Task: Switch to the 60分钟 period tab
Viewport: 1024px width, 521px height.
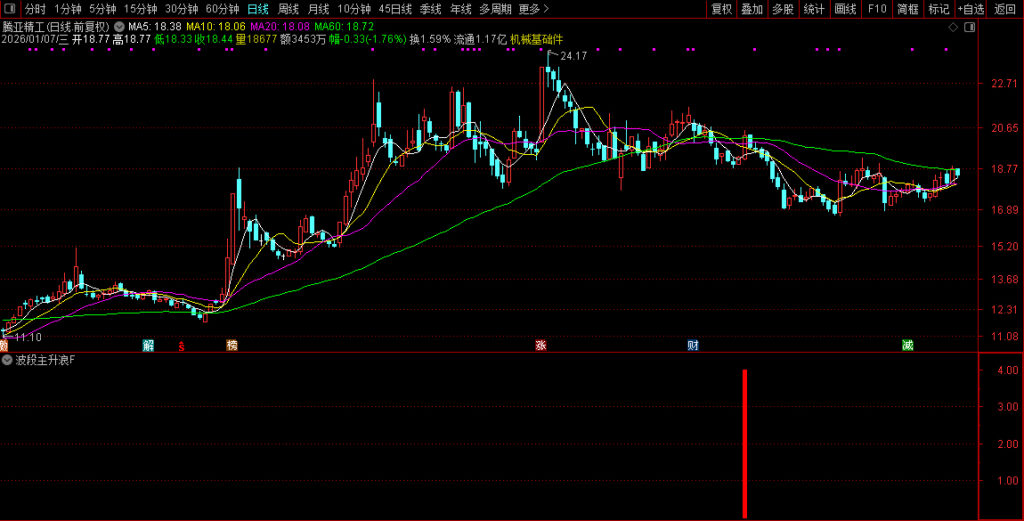Action: point(222,9)
